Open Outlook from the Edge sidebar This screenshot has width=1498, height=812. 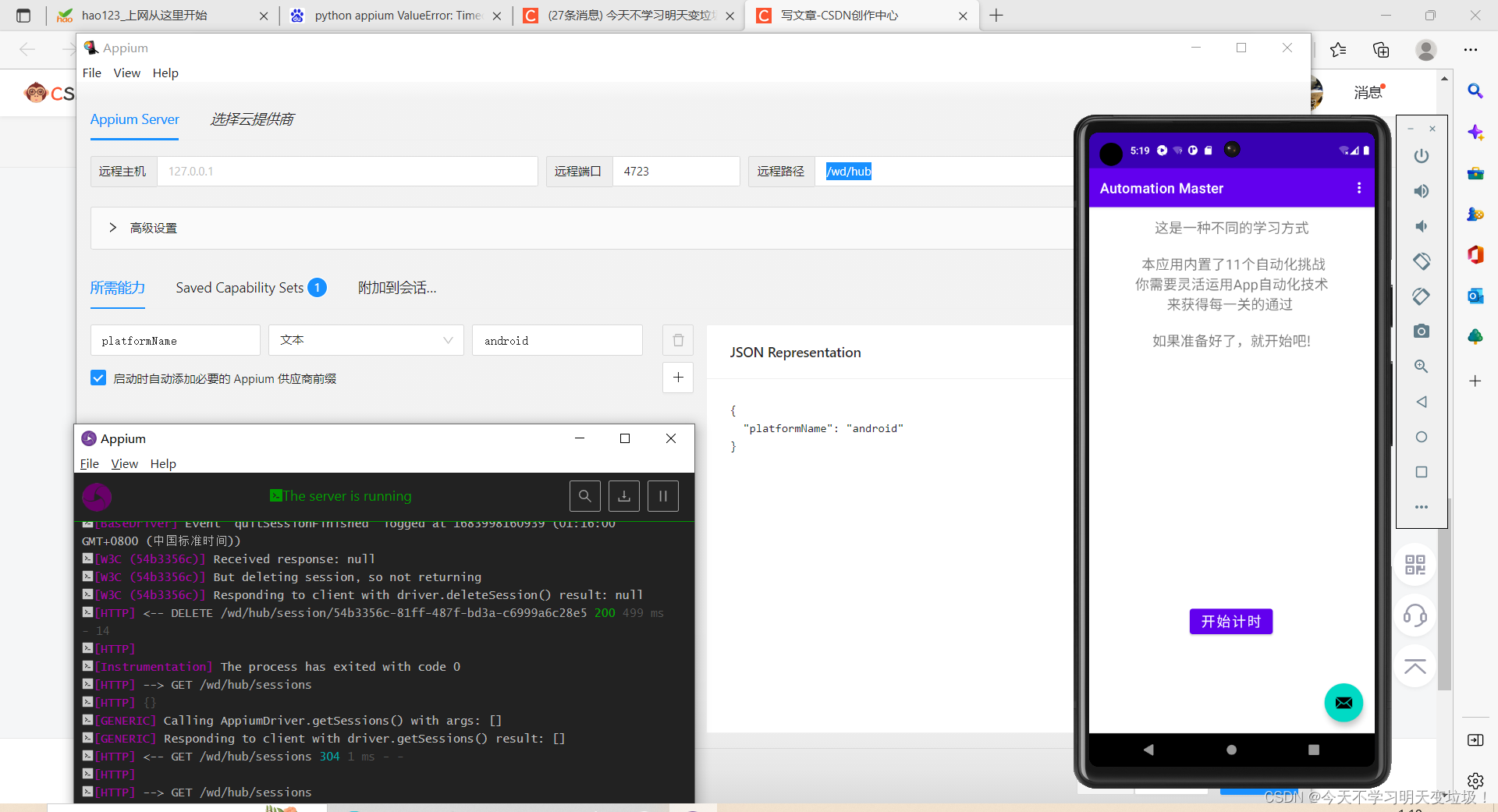click(1475, 296)
